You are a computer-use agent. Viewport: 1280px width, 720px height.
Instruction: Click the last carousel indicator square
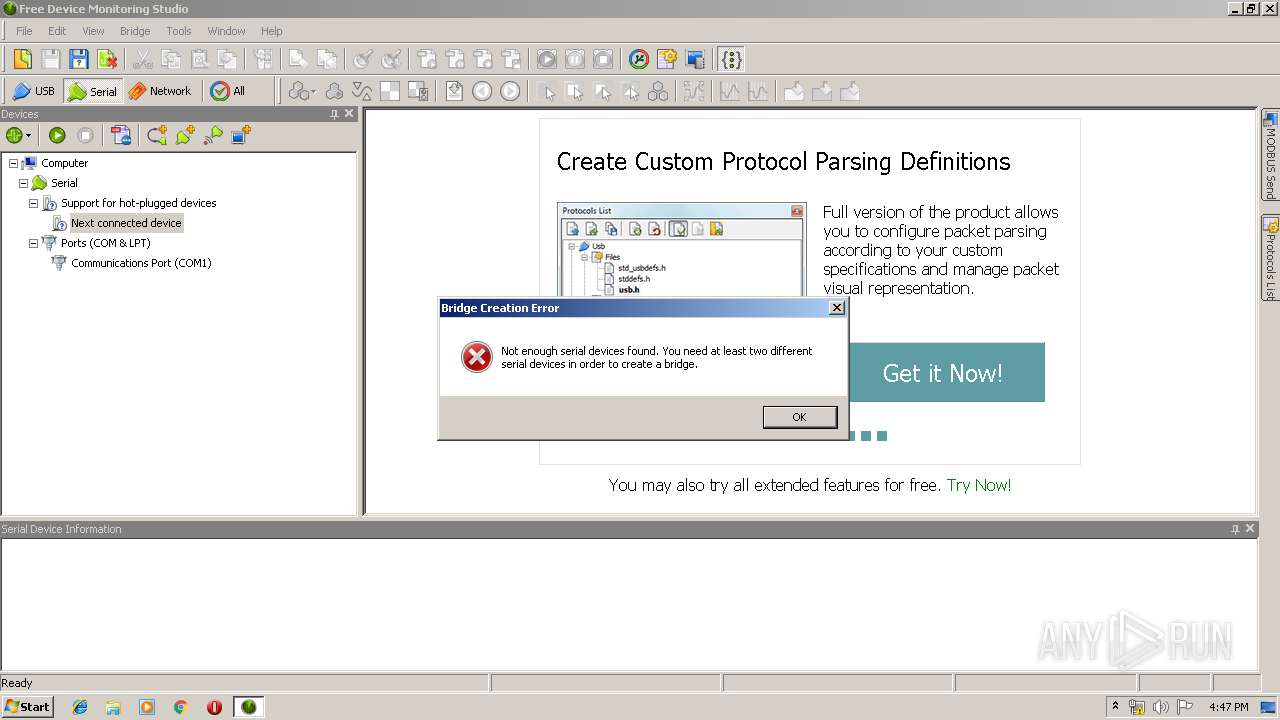tap(882, 436)
